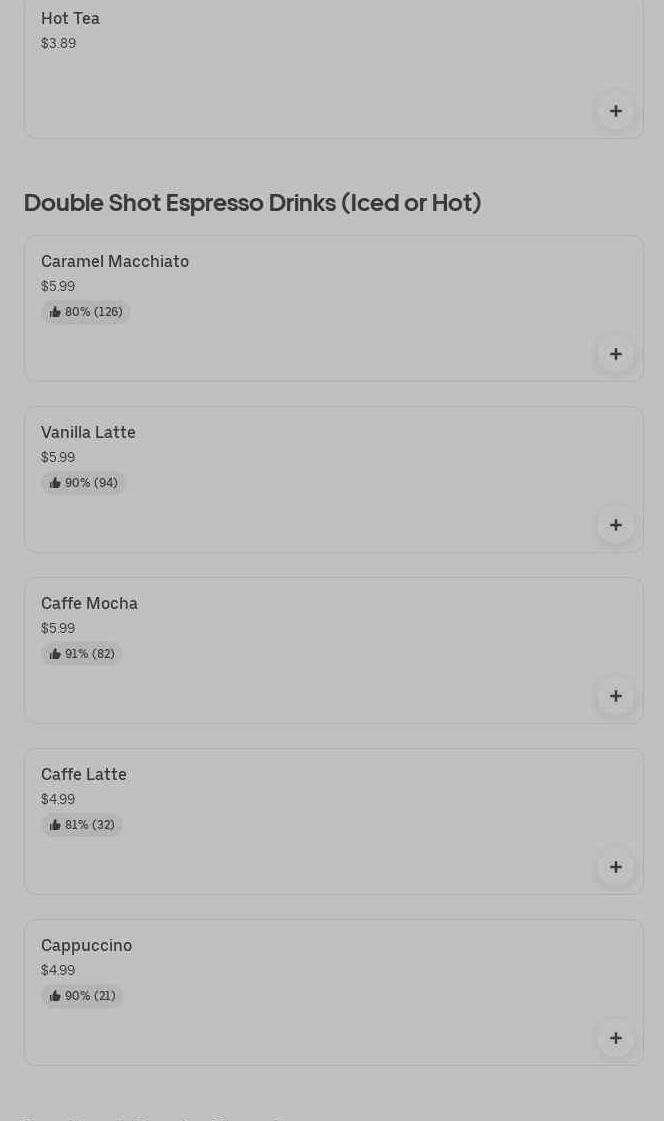The height and width of the screenshot is (1121, 664).
Task: Add Caffe Mocha with plus button
Action: click(x=615, y=696)
